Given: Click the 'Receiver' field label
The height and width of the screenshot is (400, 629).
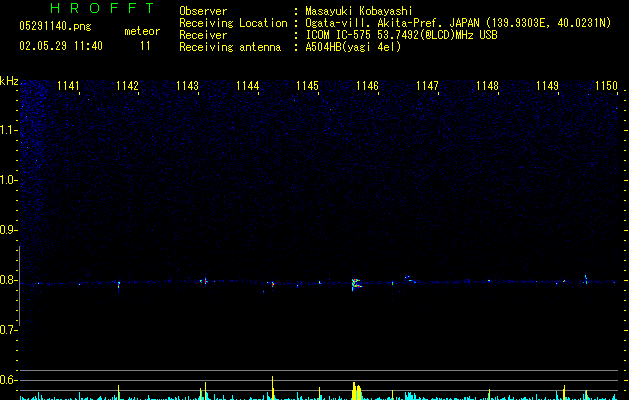Looking at the screenshot, I should click(203, 35).
